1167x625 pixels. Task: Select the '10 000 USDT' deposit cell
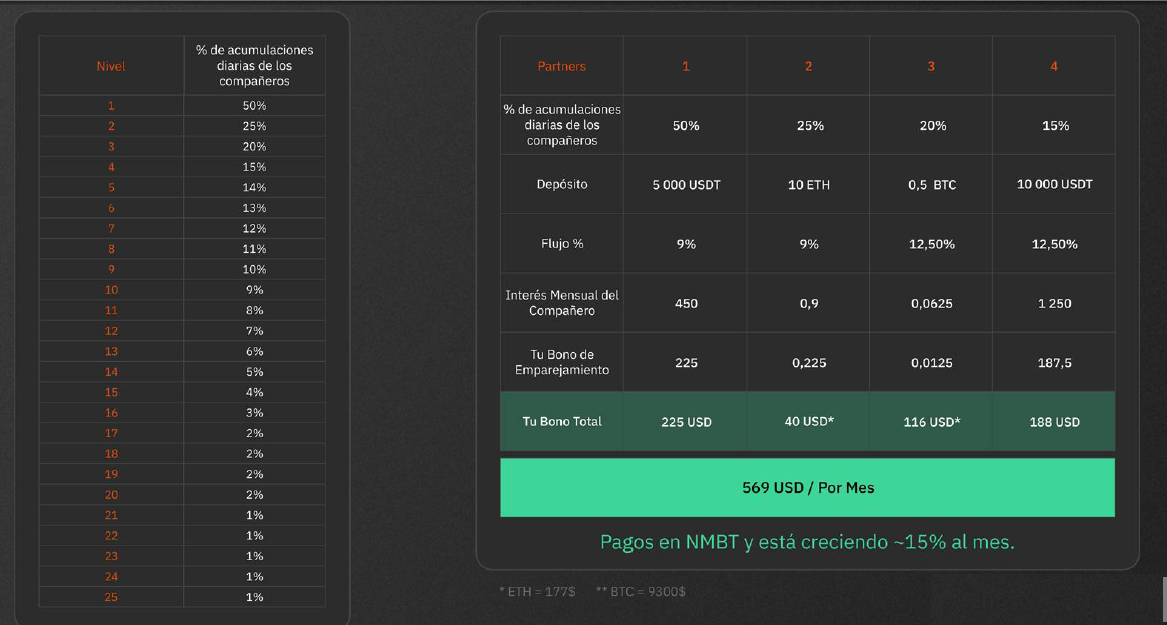pyautogui.click(x=1055, y=184)
